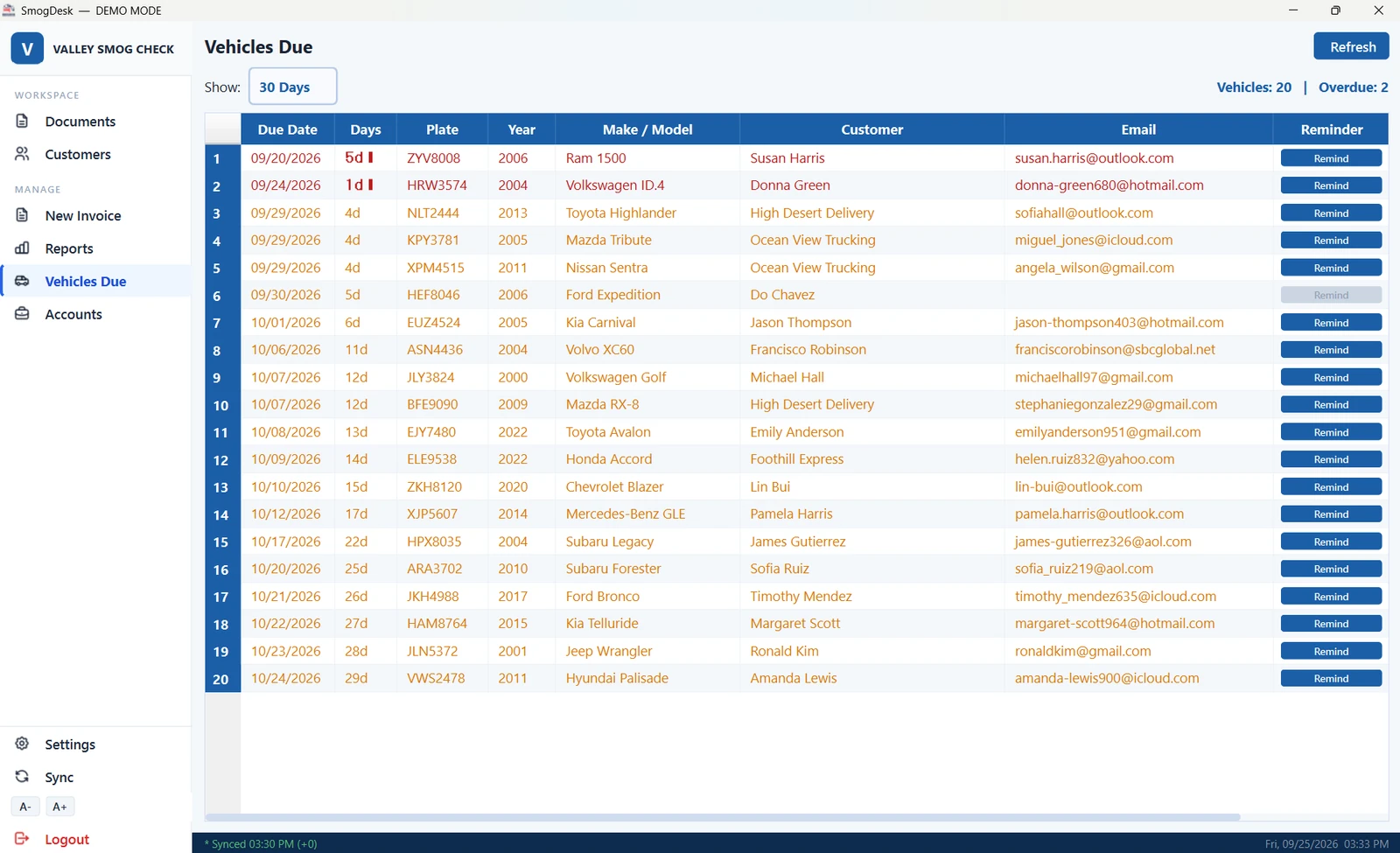1400x853 pixels.
Task: Remind Donna Green about Volkswagen ID.4
Action: pos(1331,185)
